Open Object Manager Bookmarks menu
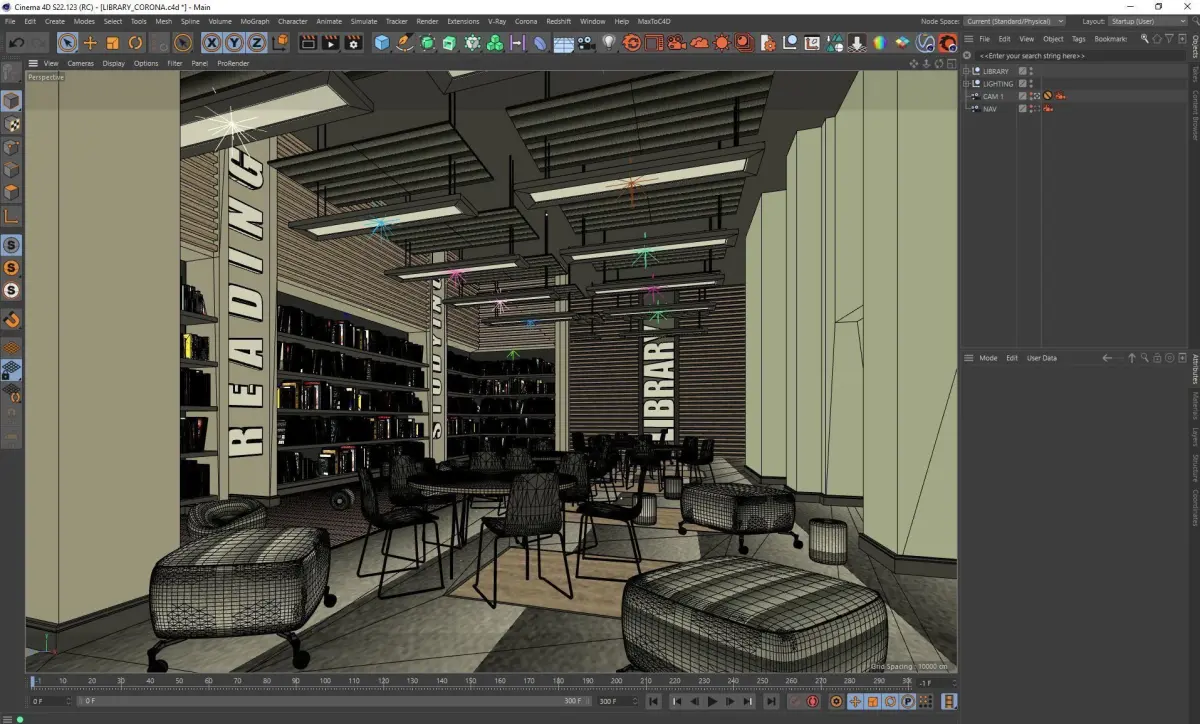The width and height of the screenshot is (1200, 724). [1111, 39]
